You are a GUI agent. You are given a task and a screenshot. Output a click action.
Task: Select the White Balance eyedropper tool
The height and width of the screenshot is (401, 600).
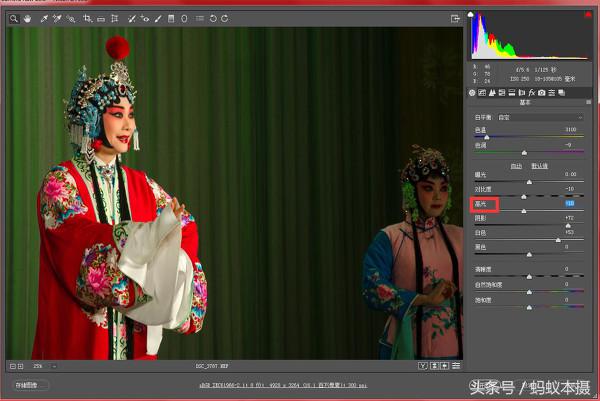44,18
